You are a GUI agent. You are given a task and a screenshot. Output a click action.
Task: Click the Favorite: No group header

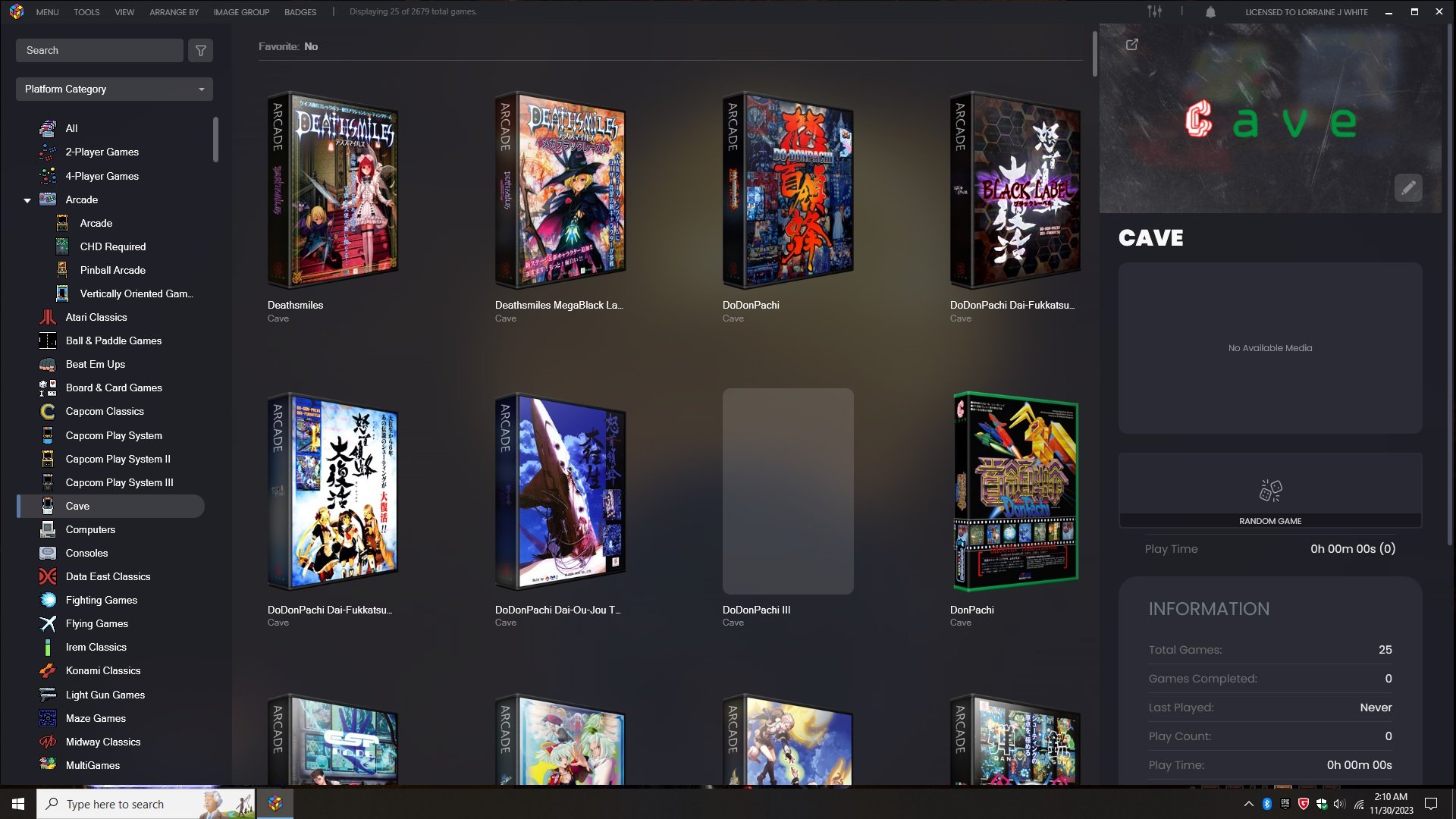point(288,47)
